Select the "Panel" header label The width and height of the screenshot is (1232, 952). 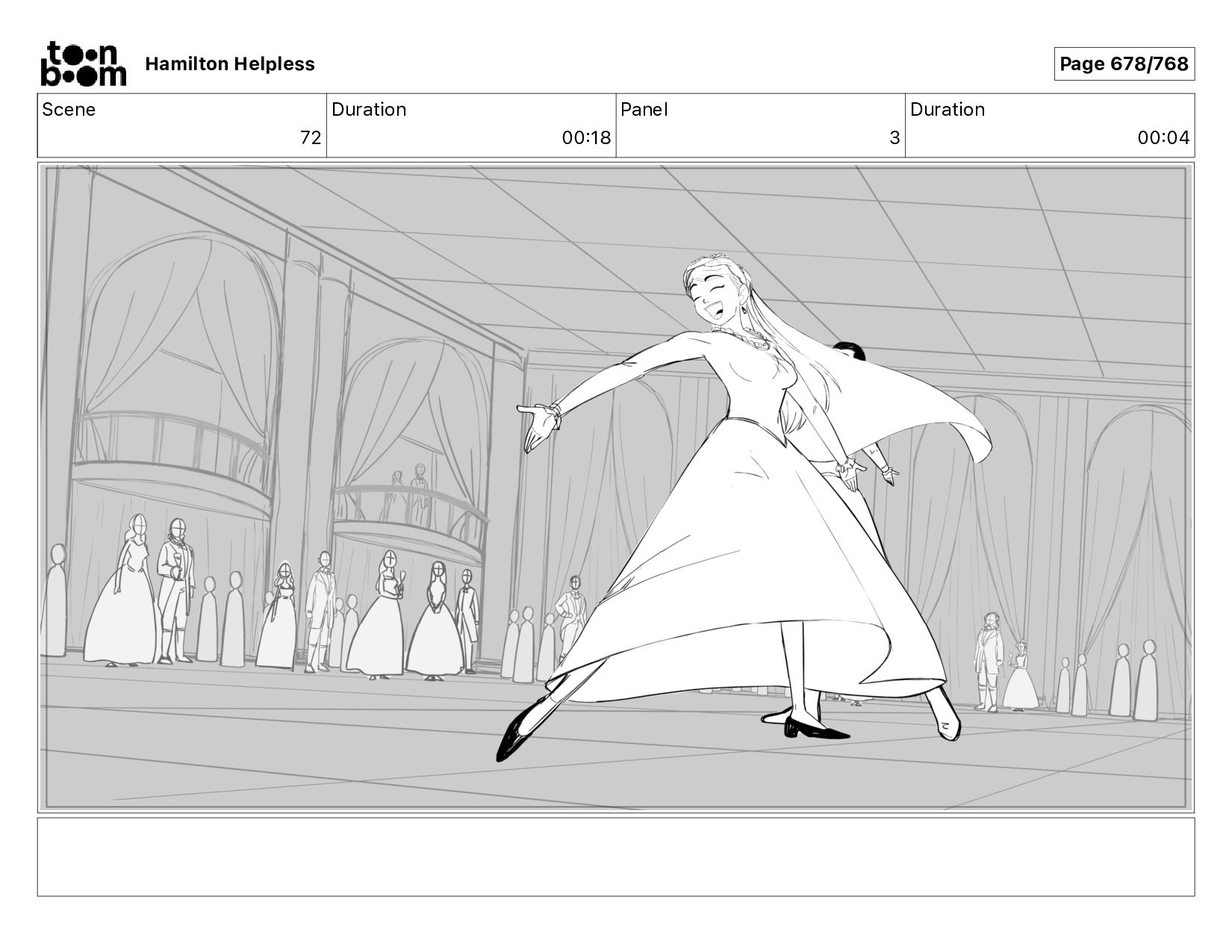(x=644, y=110)
